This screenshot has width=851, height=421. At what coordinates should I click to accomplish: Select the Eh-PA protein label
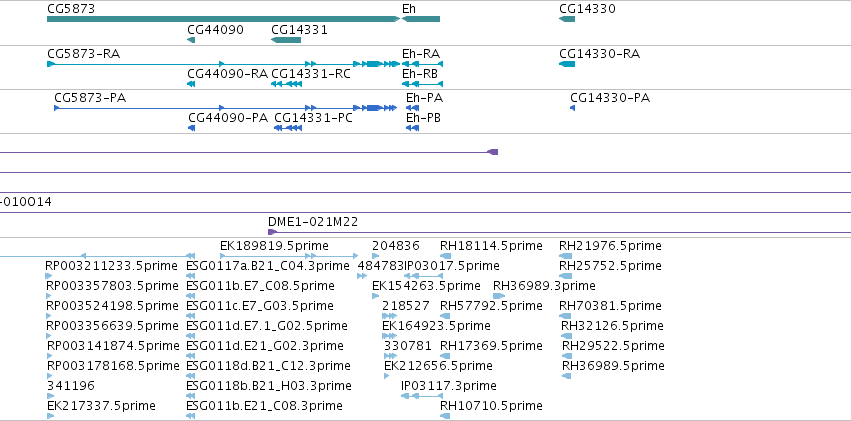[x=424, y=98]
